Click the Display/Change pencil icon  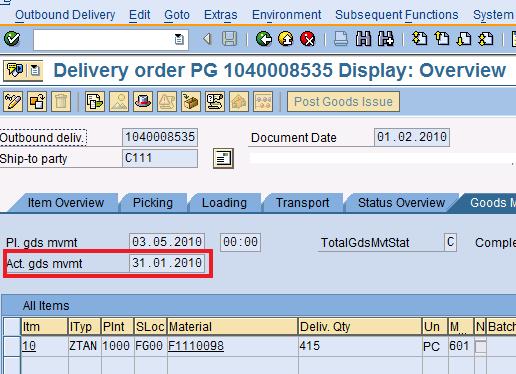[13, 102]
